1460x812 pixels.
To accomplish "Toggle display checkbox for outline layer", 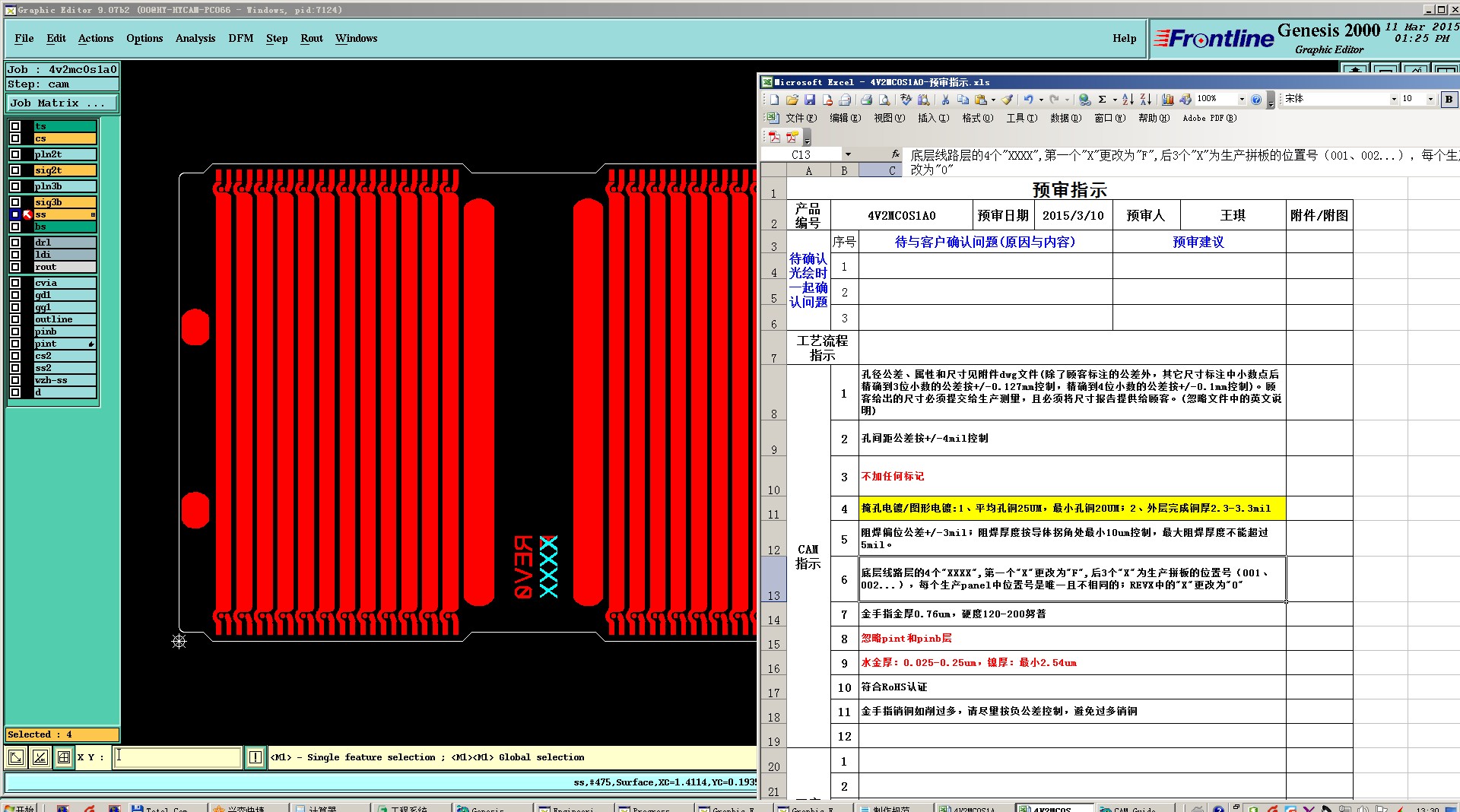I will click(x=15, y=319).
